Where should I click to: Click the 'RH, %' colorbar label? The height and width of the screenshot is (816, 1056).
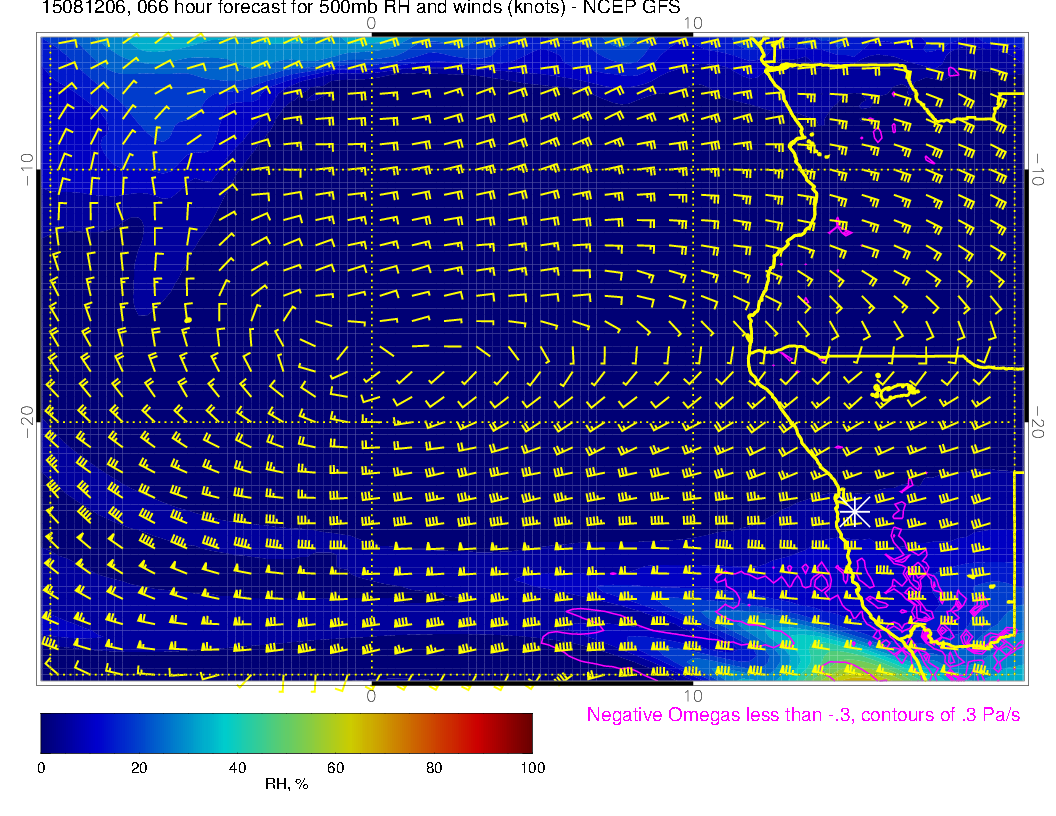pos(286,785)
